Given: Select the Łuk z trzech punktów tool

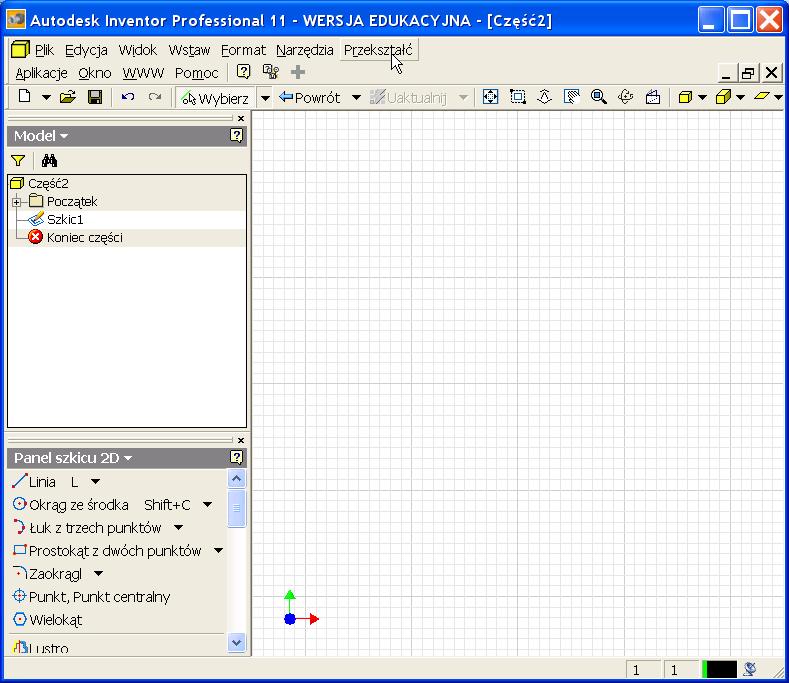Looking at the screenshot, I should 87,528.
